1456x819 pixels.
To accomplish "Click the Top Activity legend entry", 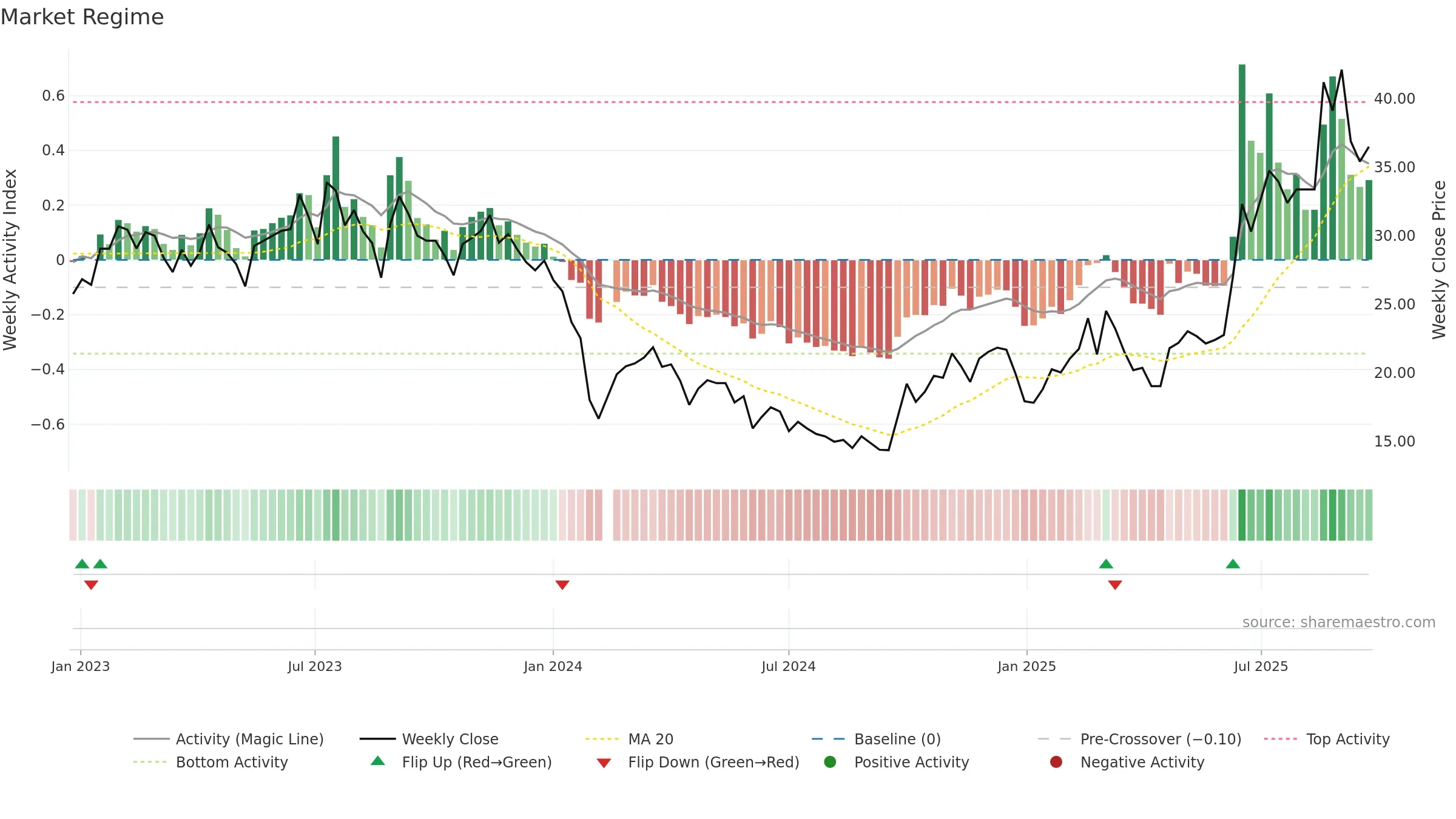I will 1327,739.
